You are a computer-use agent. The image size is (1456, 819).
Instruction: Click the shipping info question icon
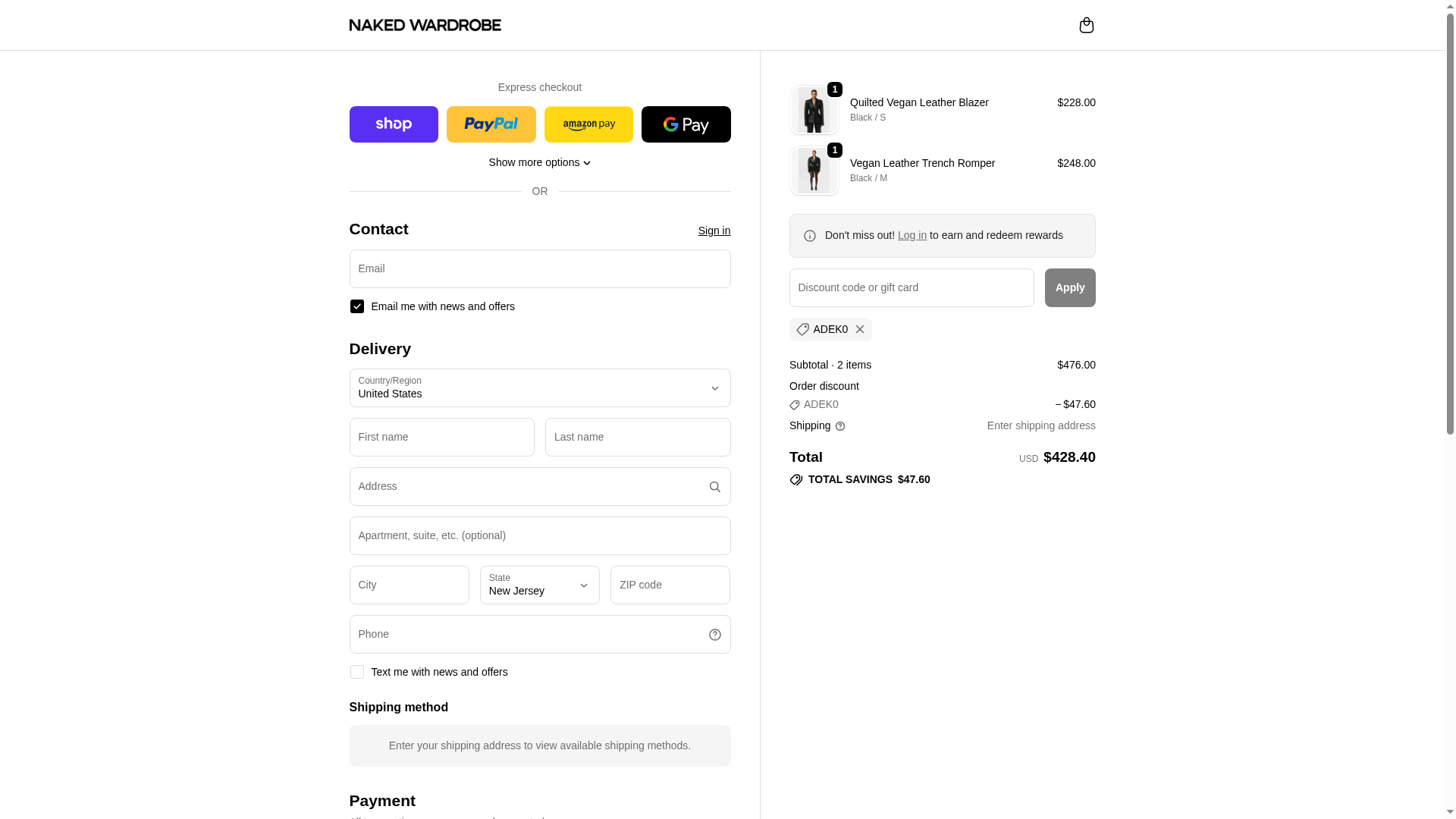coord(840,426)
